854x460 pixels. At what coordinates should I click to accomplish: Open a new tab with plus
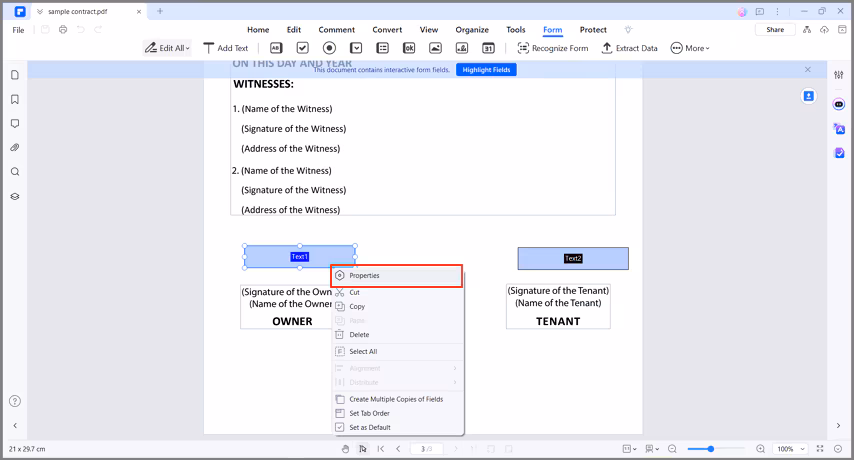(x=160, y=11)
